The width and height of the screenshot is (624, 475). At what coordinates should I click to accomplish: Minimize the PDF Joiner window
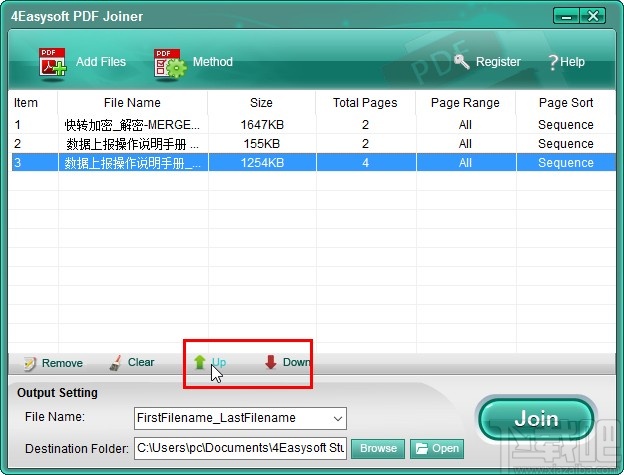566,16
